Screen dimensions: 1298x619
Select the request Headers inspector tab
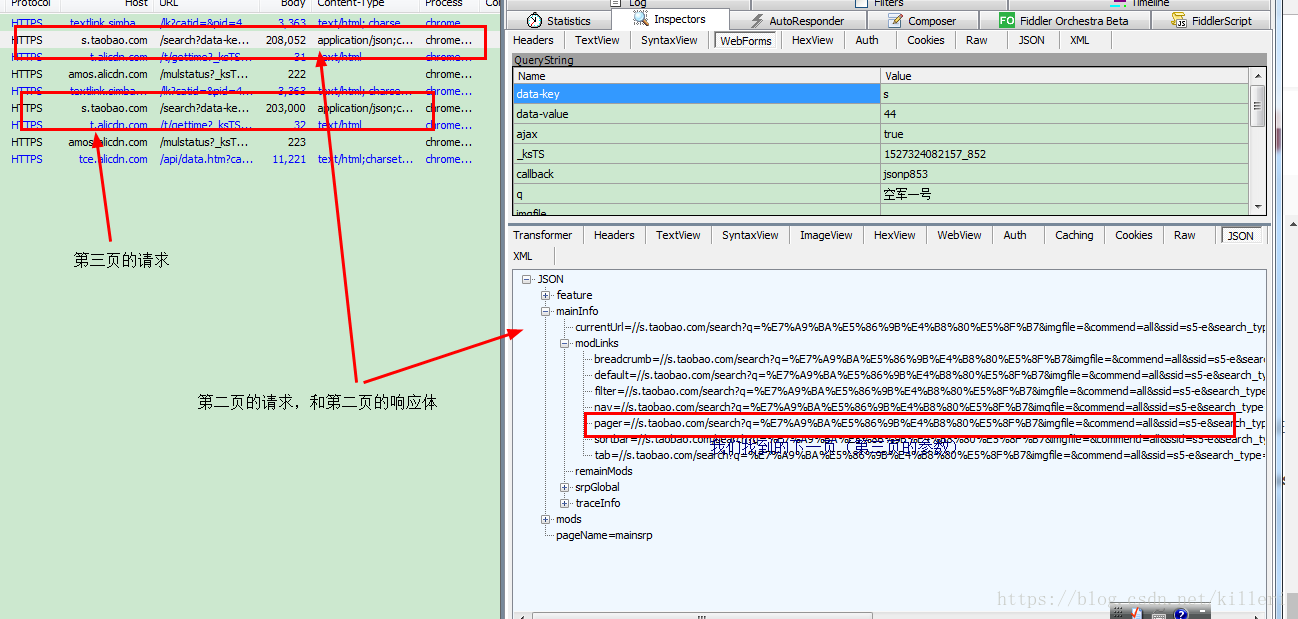[533, 40]
